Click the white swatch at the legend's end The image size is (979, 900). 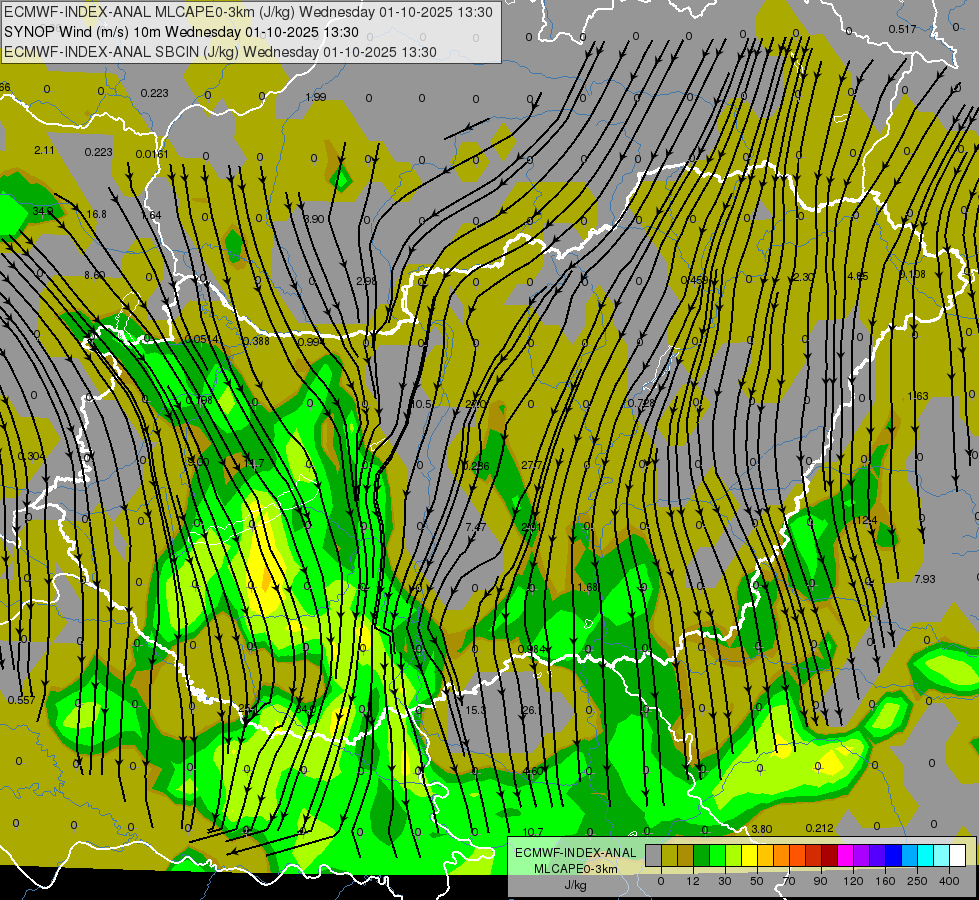click(958, 855)
